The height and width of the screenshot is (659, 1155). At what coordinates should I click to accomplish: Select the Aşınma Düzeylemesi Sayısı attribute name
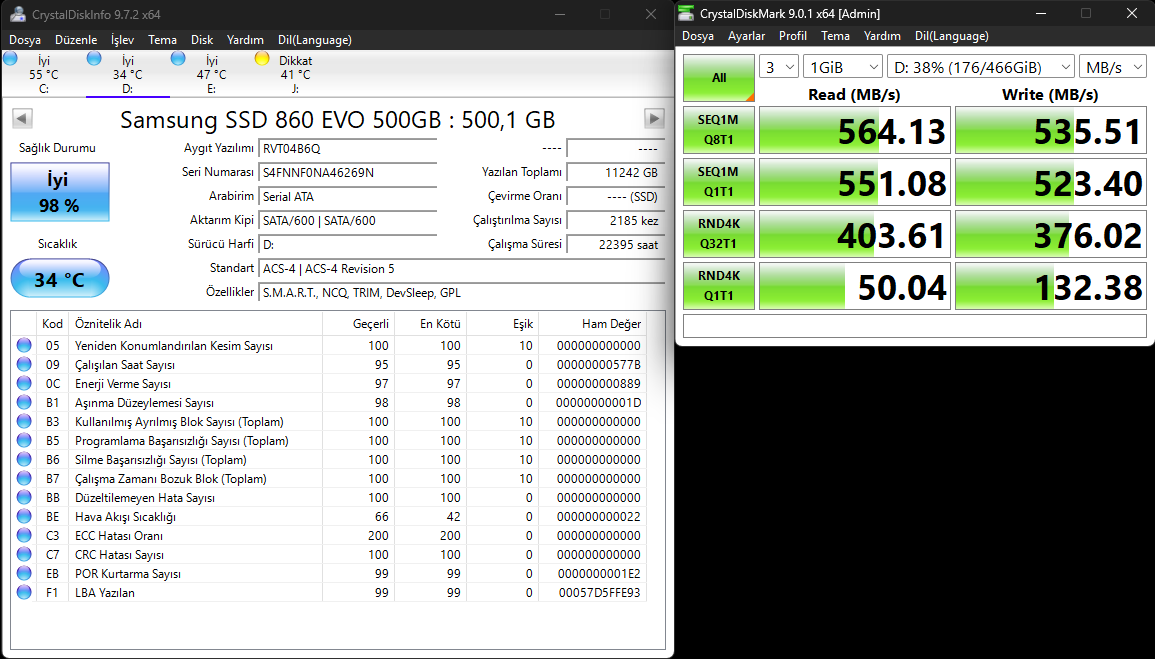[144, 403]
